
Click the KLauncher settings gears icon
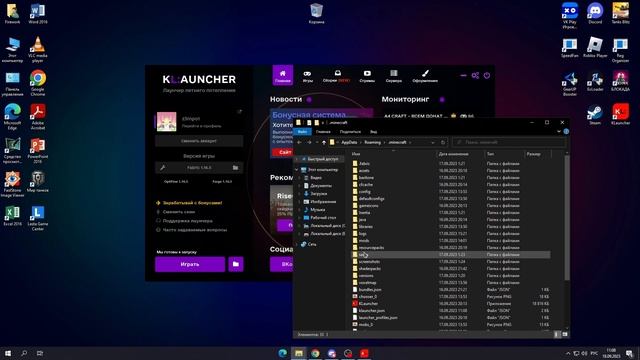pos(475,76)
